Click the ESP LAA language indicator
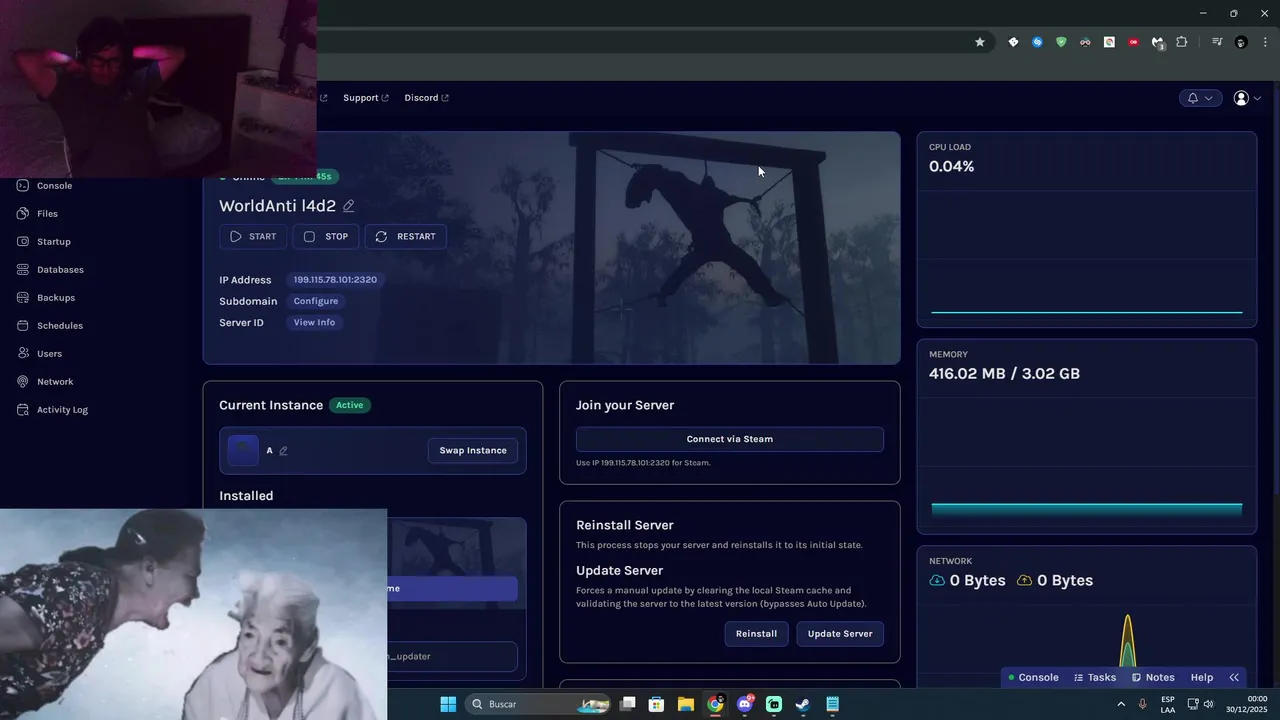The width and height of the screenshot is (1280, 720). (x=1168, y=704)
